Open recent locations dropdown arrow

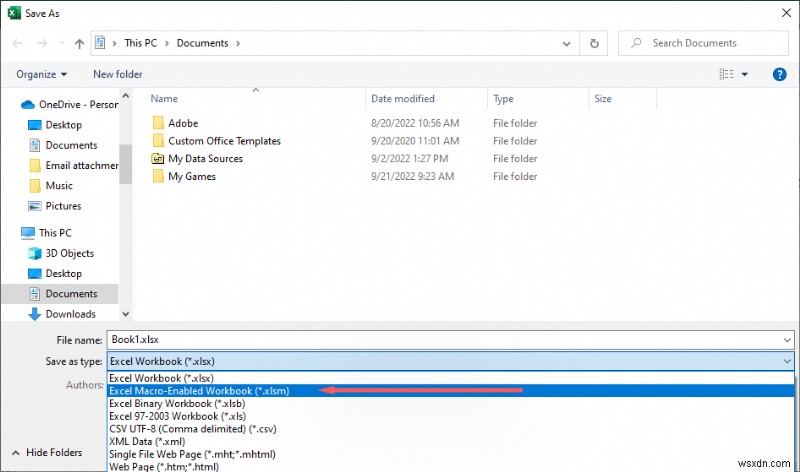pos(62,43)
